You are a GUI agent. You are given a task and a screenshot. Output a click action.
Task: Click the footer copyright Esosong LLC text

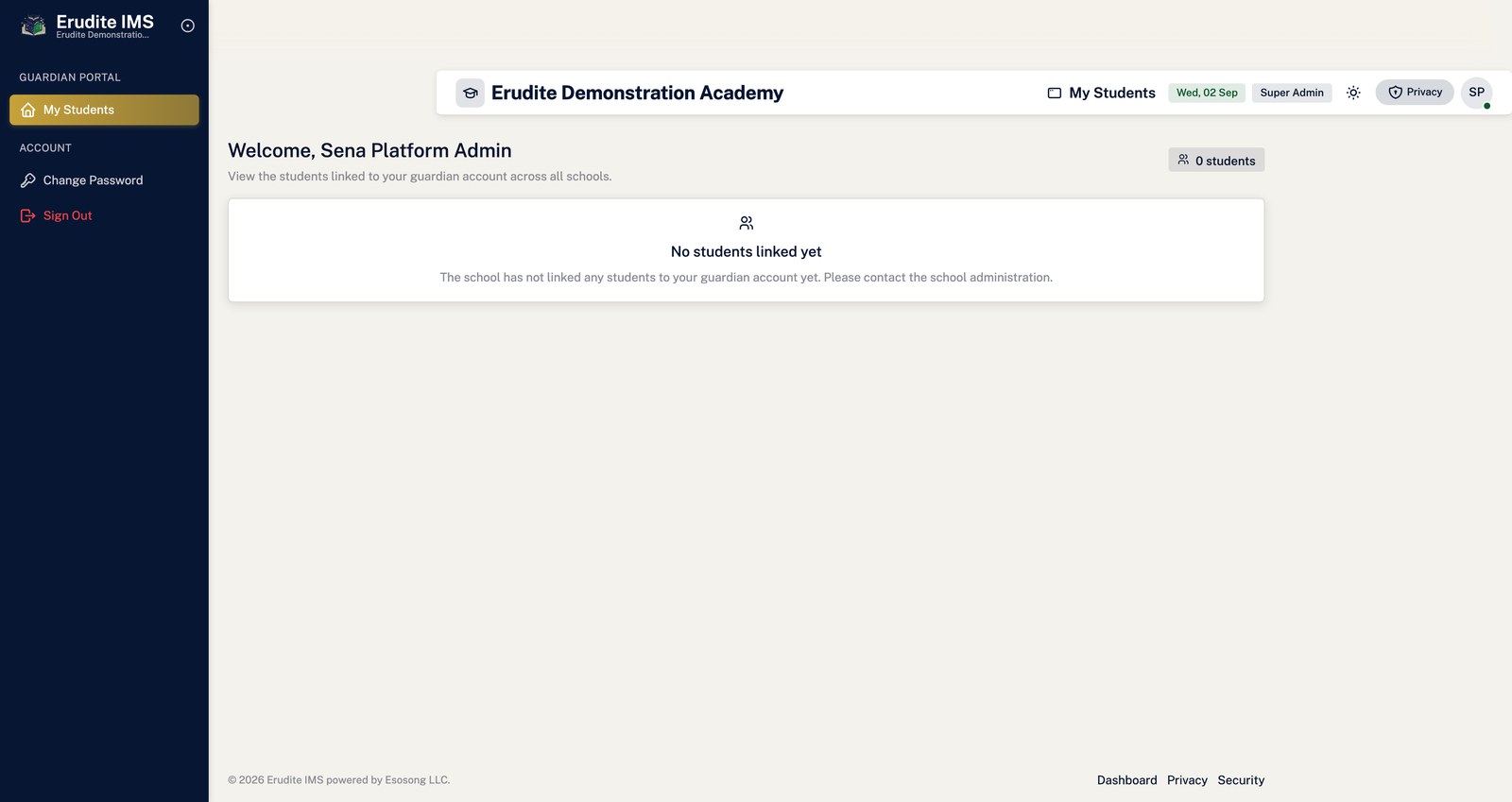click(339, 780)
